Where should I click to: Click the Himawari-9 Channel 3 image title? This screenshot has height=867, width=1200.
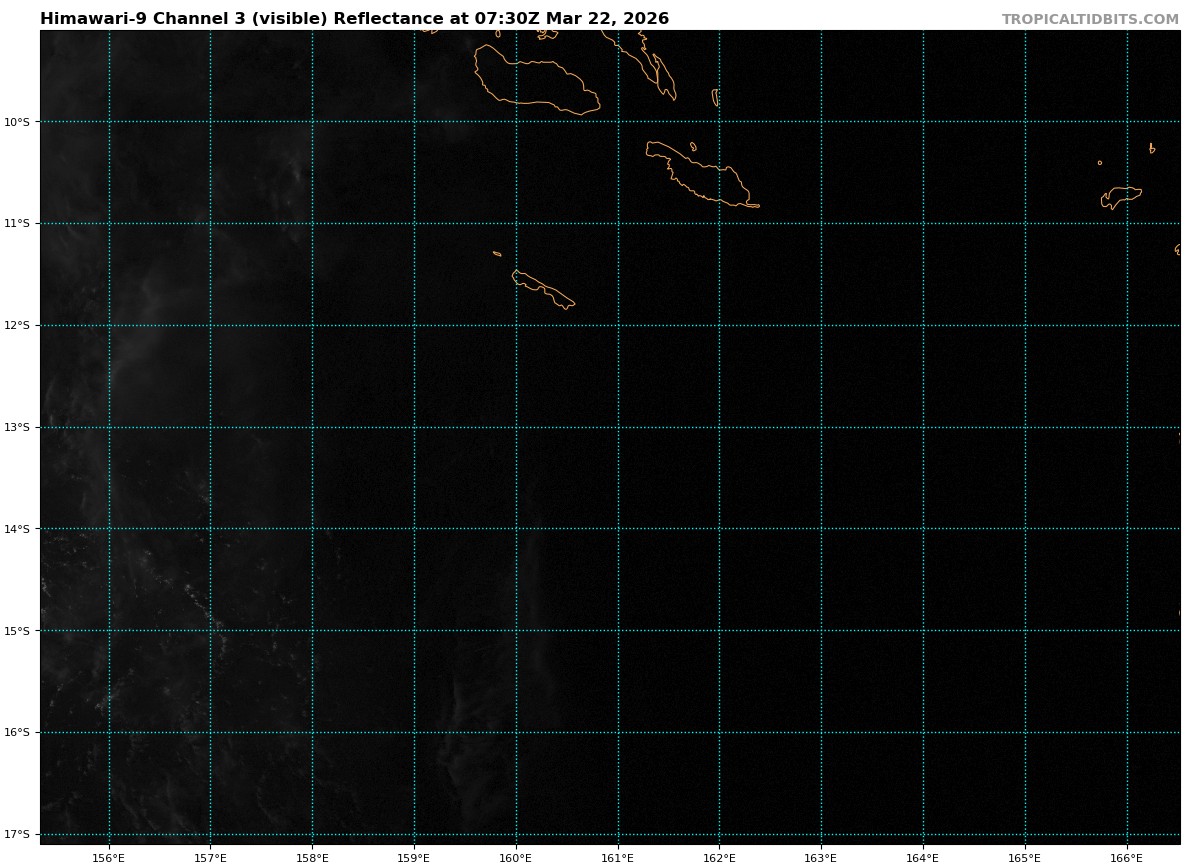(354, 19)
